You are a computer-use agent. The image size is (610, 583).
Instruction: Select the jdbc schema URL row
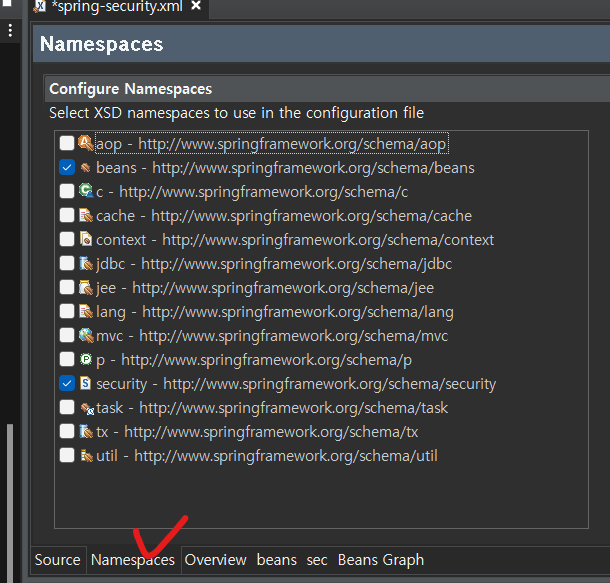point(274,264)
